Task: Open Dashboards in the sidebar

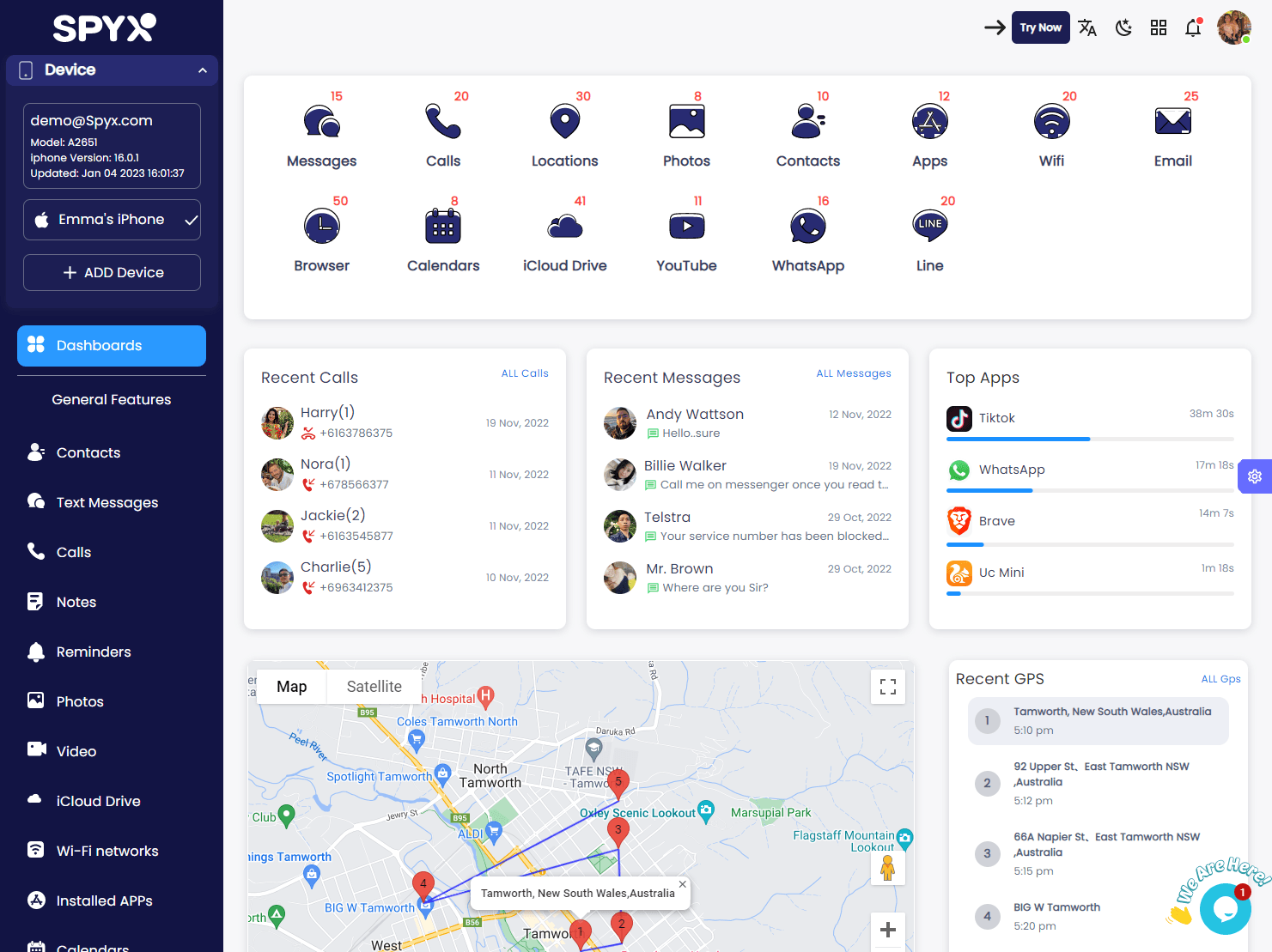Action: [112, 346]
